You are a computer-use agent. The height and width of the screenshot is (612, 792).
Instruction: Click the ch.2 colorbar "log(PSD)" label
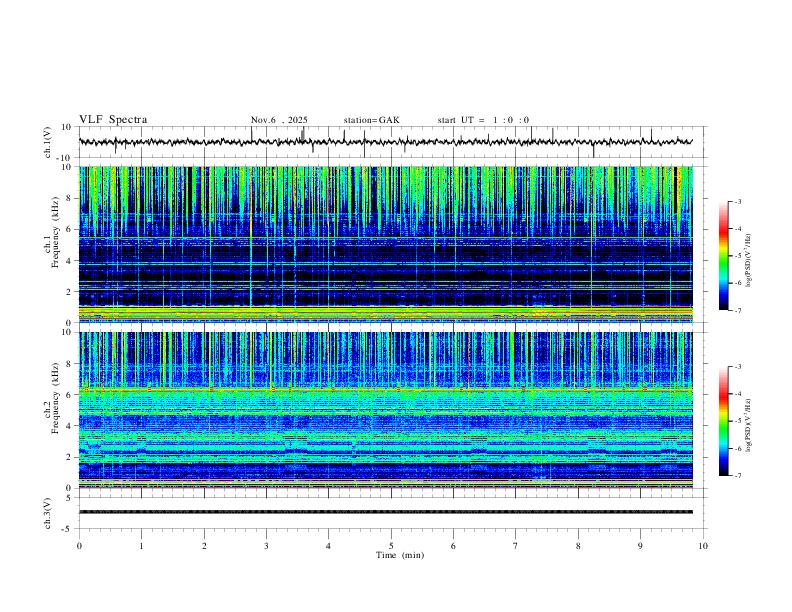tap(748, 426)
